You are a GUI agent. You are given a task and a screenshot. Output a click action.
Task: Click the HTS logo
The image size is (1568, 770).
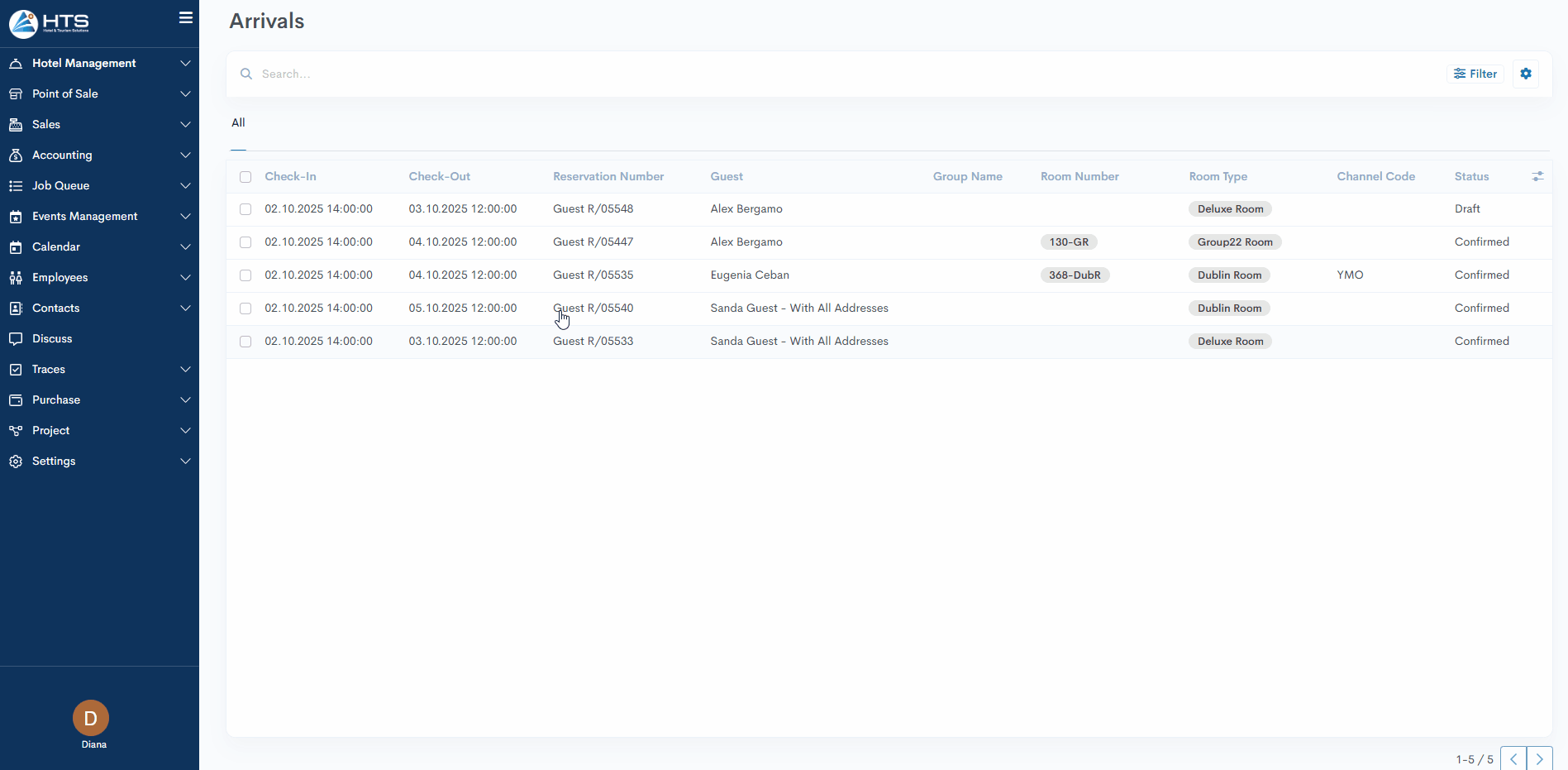pos(50,23)
